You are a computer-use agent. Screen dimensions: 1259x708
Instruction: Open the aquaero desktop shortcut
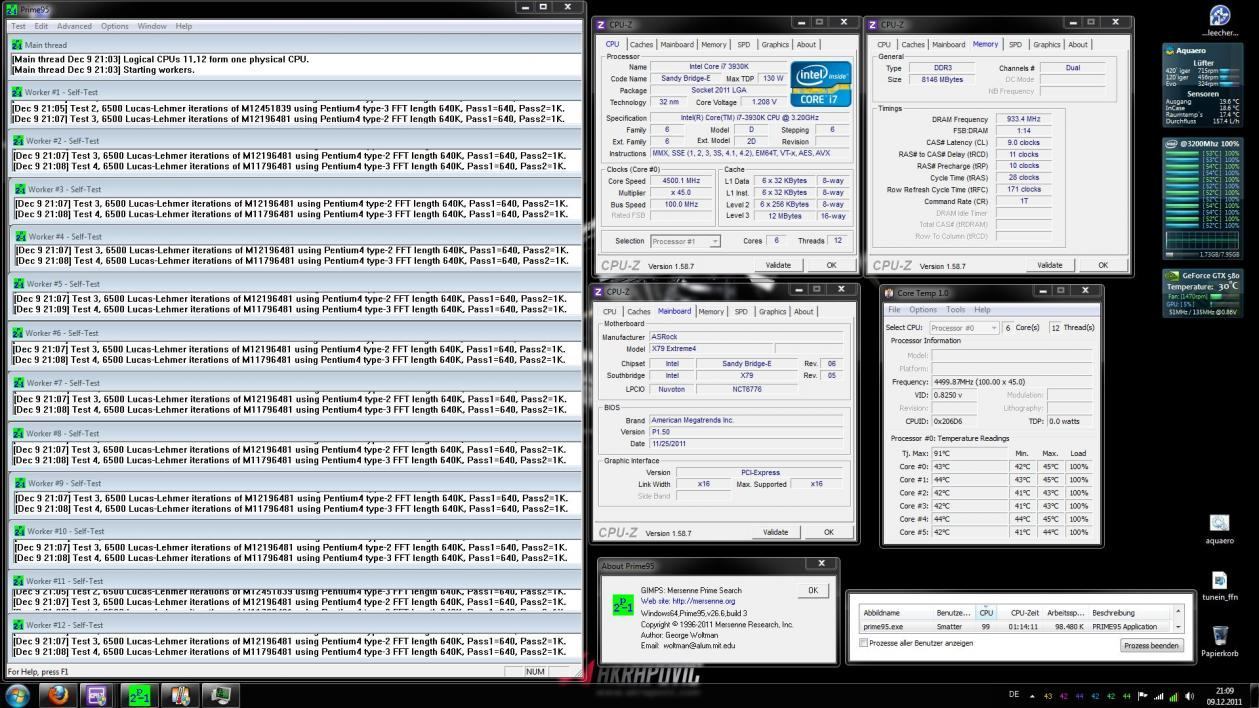[1219, 529]
